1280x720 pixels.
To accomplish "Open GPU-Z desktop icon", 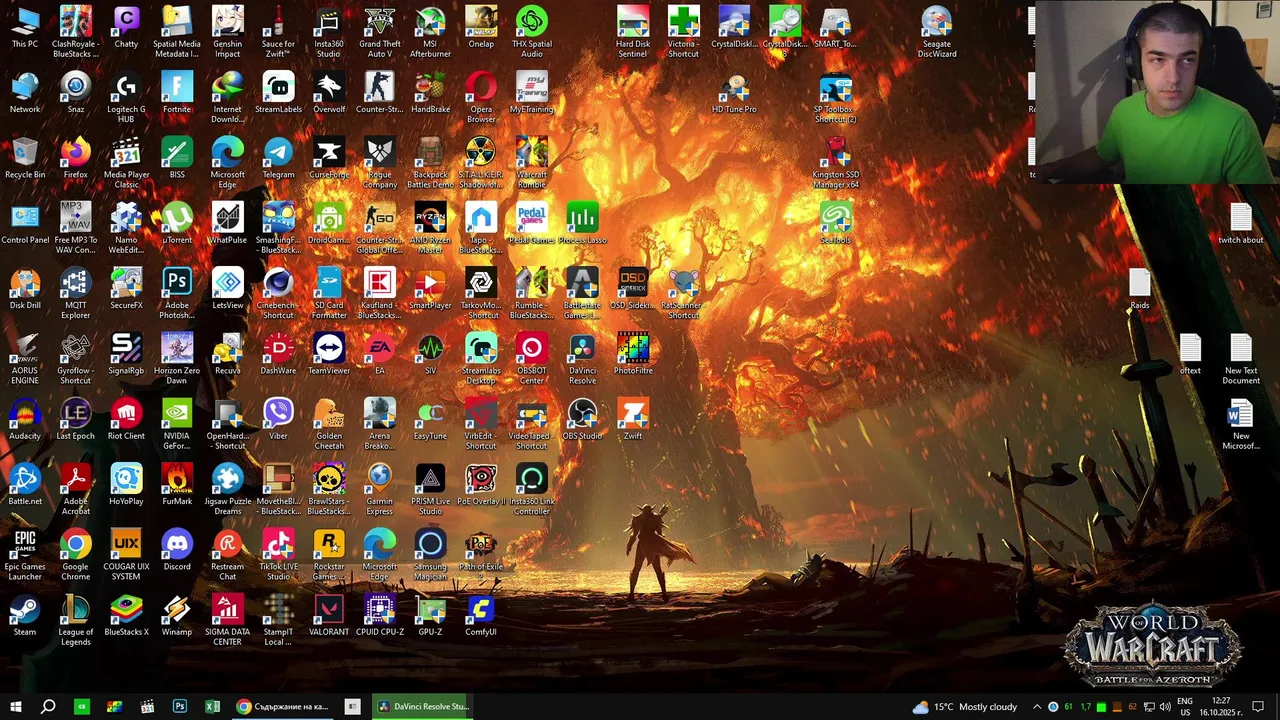I will point(430,615).
